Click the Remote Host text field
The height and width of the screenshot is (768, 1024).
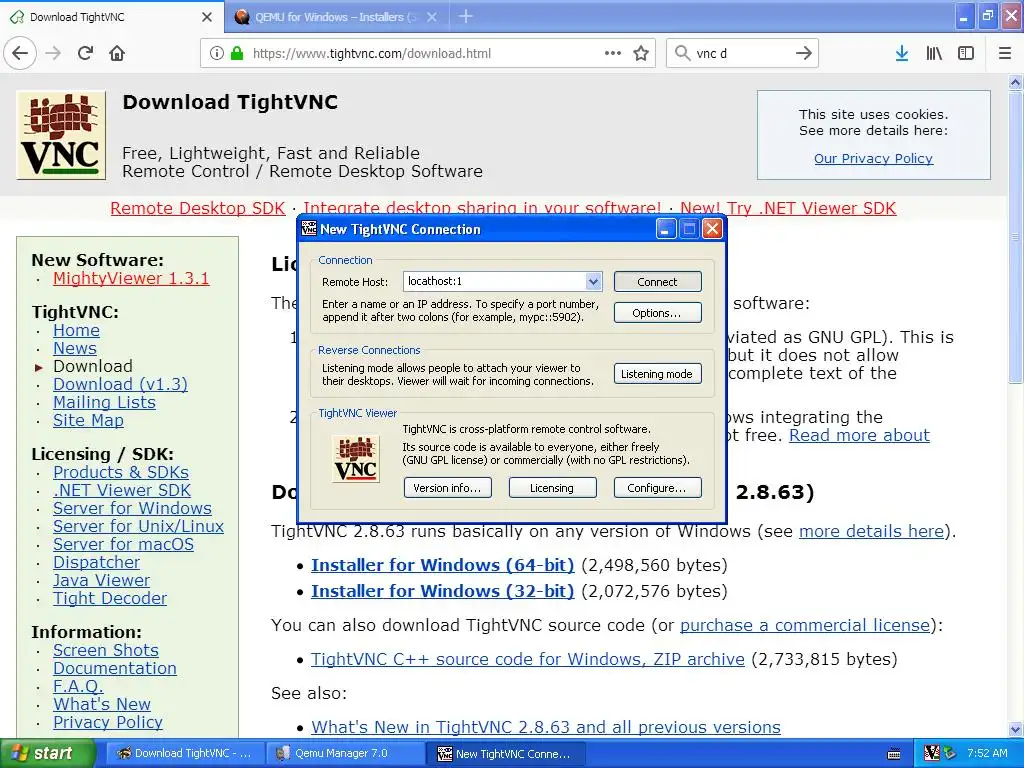click(x=495, y=281)
